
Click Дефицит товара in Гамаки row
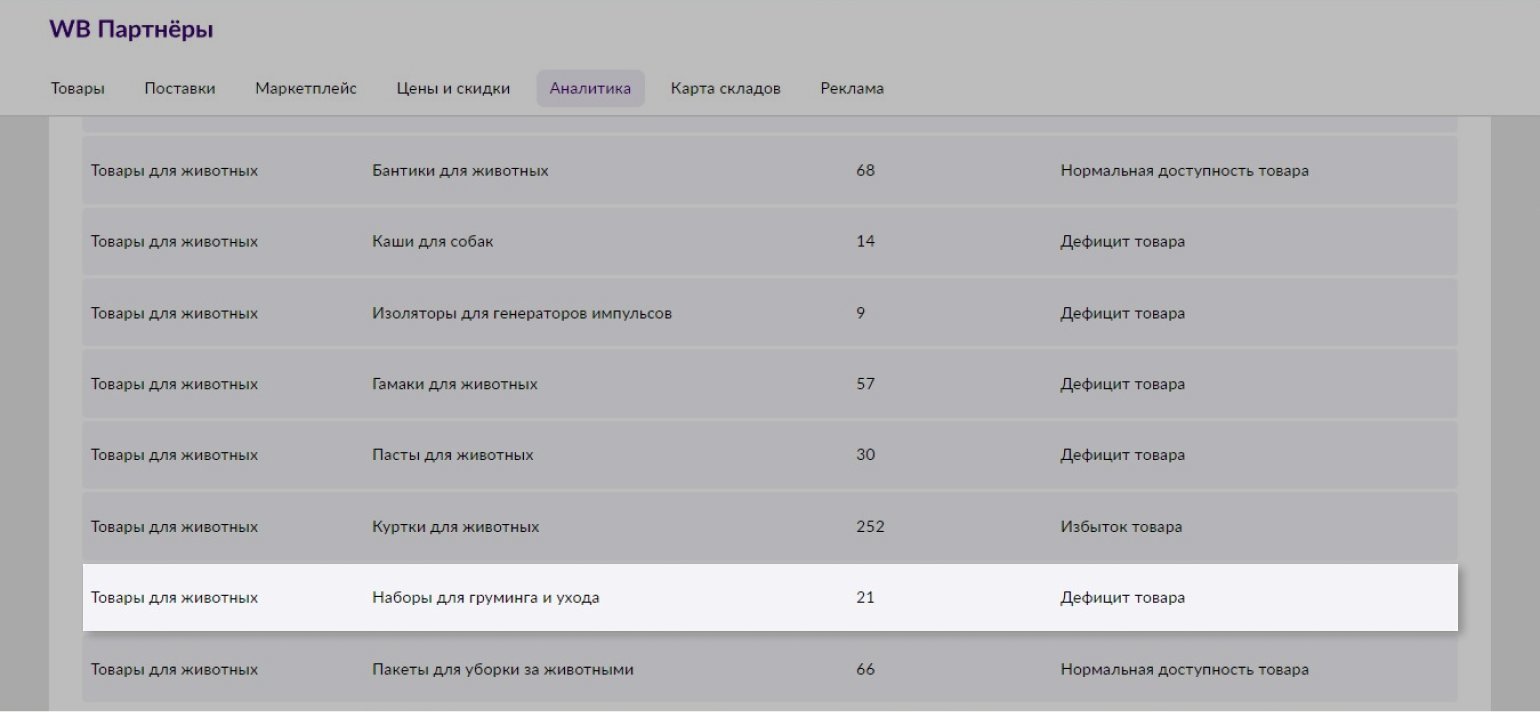[1123, 385]
